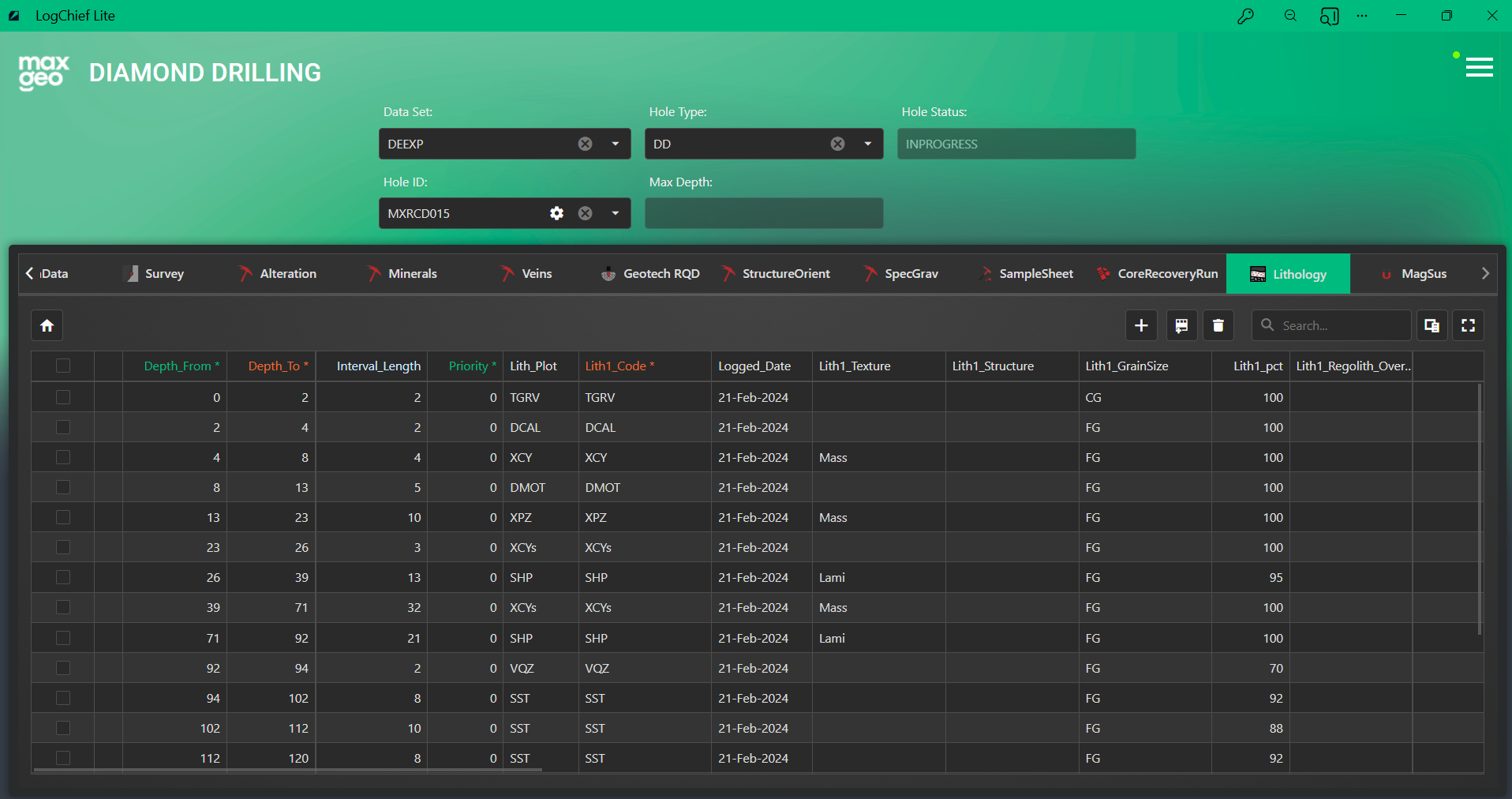The image size is (1512, 799).
Task: Sort by Logged_Date column header
Action: 762,366
